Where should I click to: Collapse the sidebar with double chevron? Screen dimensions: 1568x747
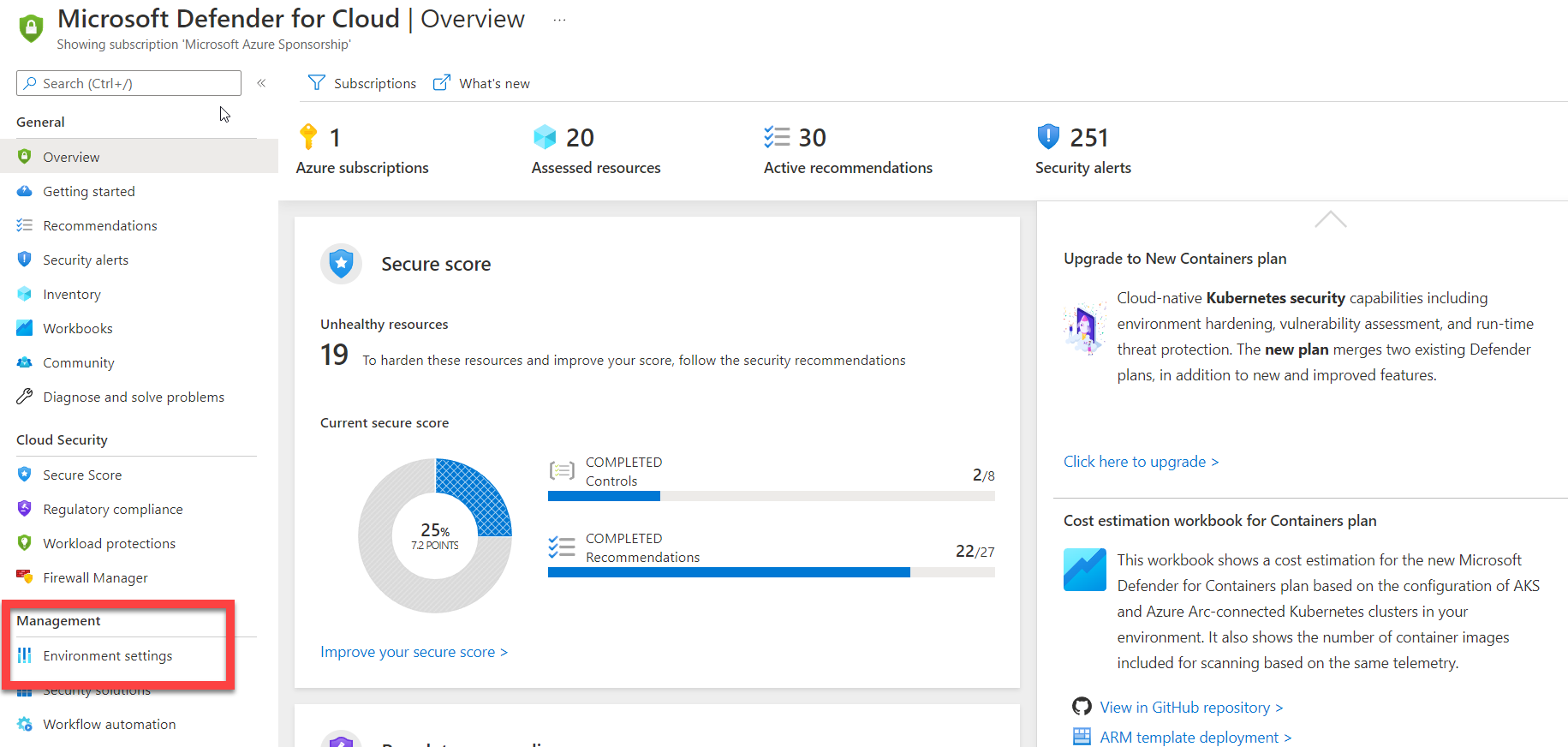[261, 83]
